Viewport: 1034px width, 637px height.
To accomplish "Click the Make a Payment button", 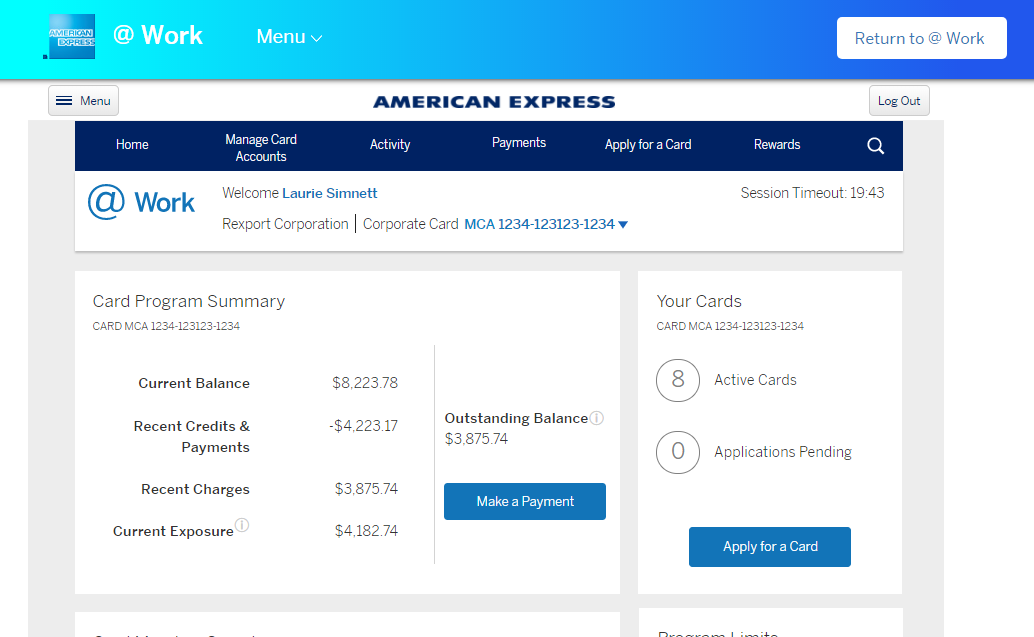I will (x=525, y=501).
